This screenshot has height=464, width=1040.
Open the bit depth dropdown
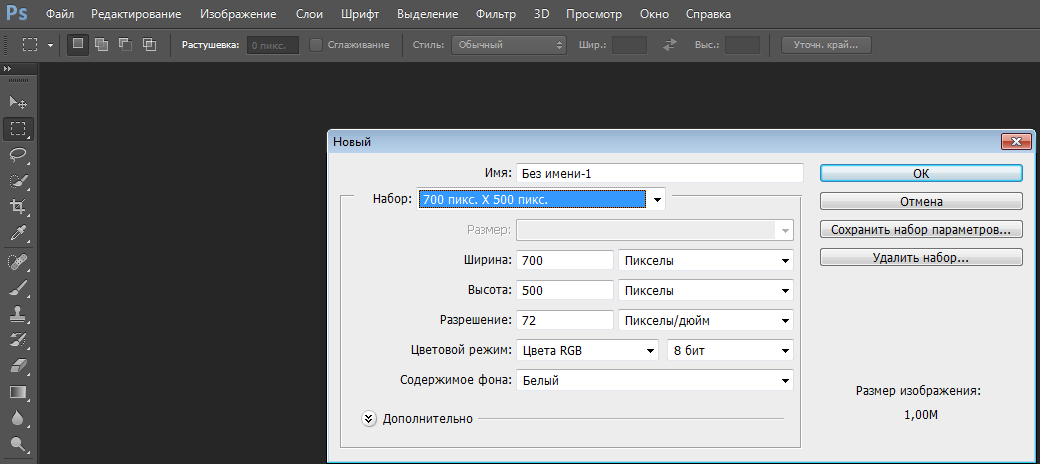[x=730, y=351]
